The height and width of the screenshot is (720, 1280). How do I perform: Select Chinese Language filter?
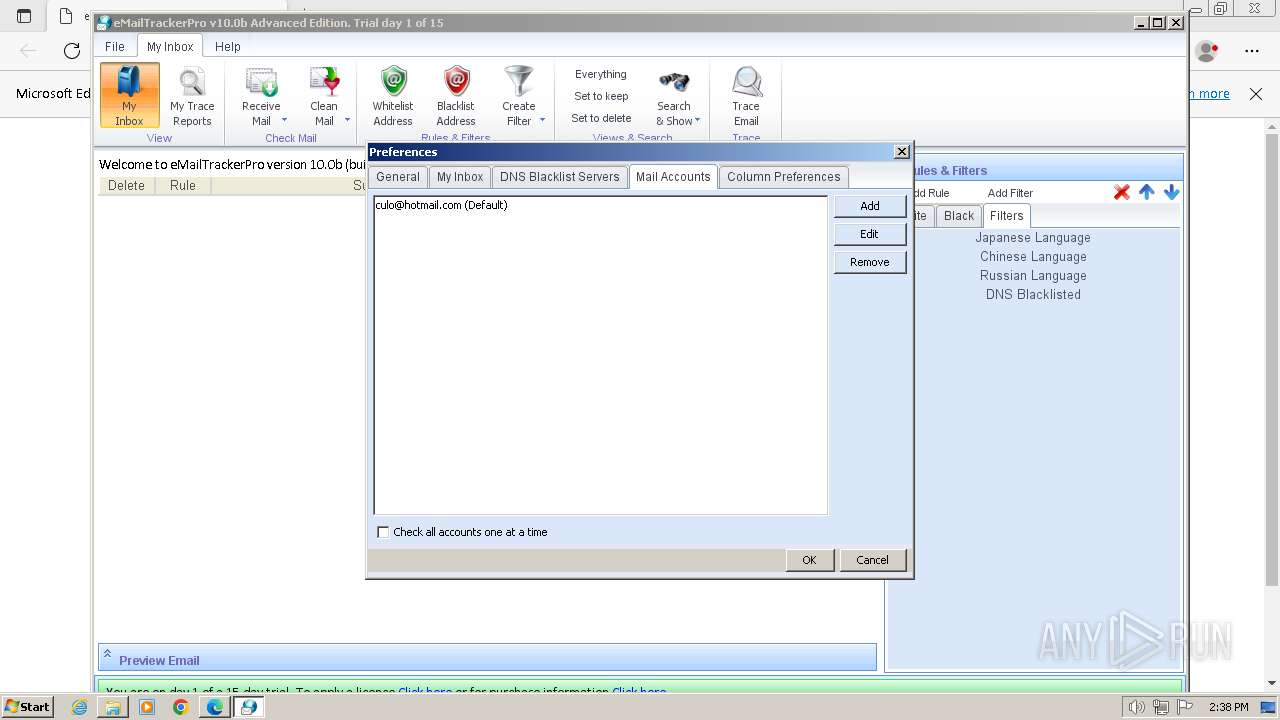(x=1033, y=257)
